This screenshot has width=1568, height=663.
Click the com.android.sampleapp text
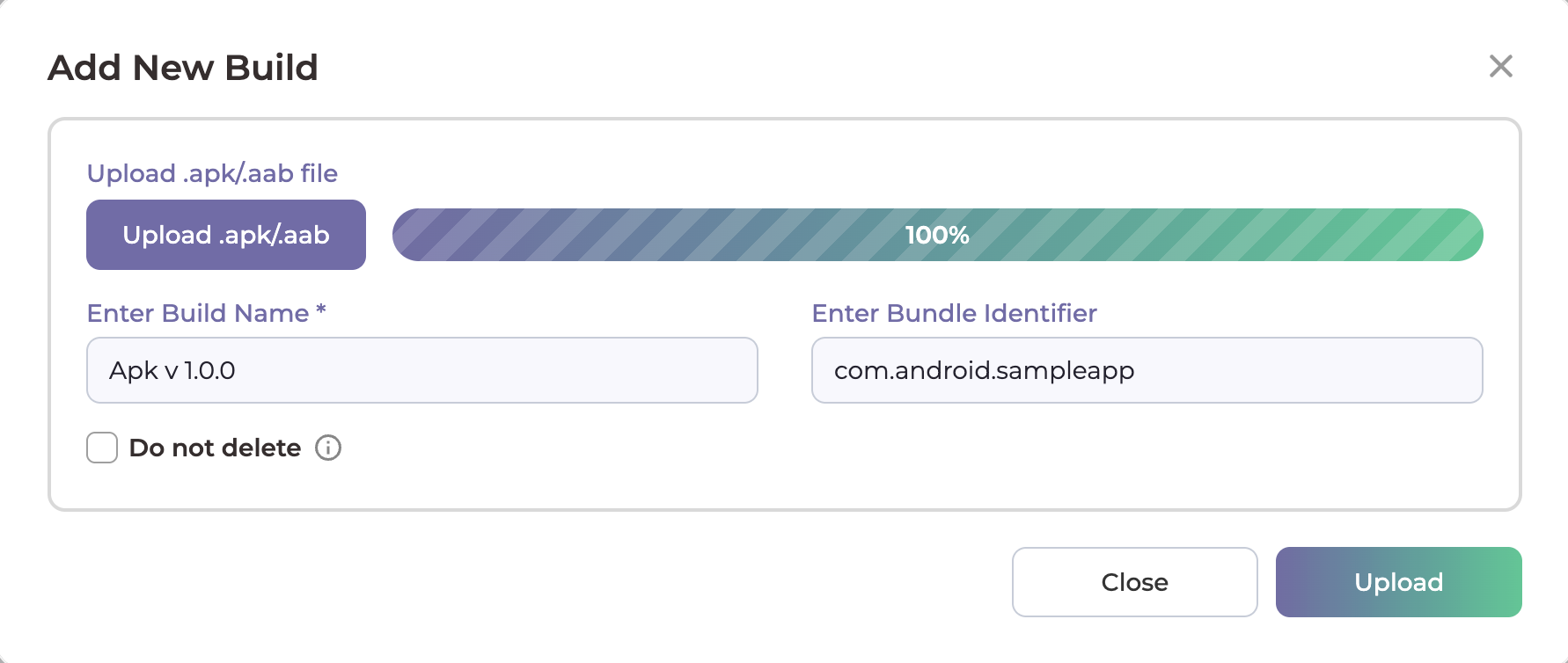click(984, 370)
